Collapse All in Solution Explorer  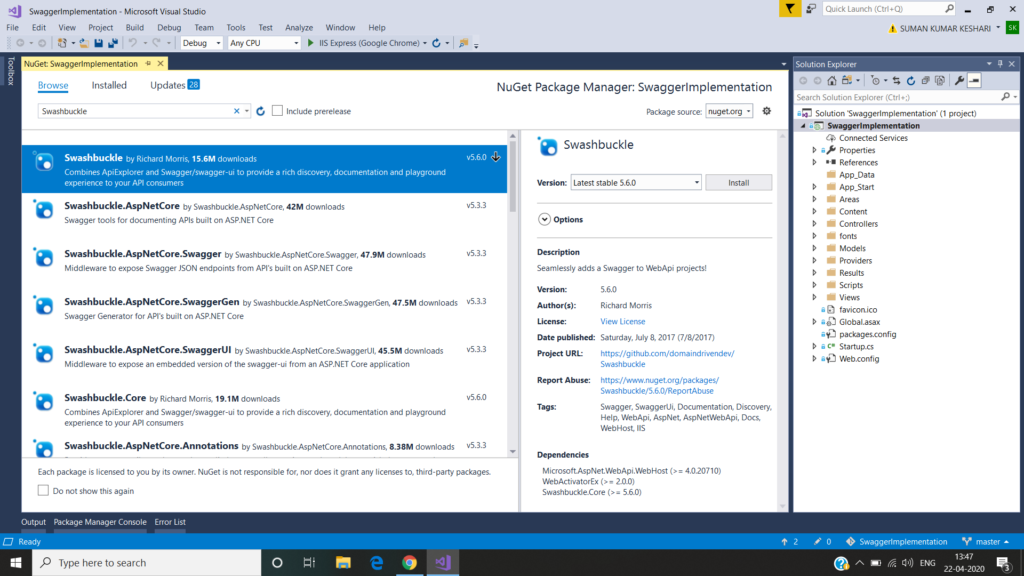click(x=925, y=80)
